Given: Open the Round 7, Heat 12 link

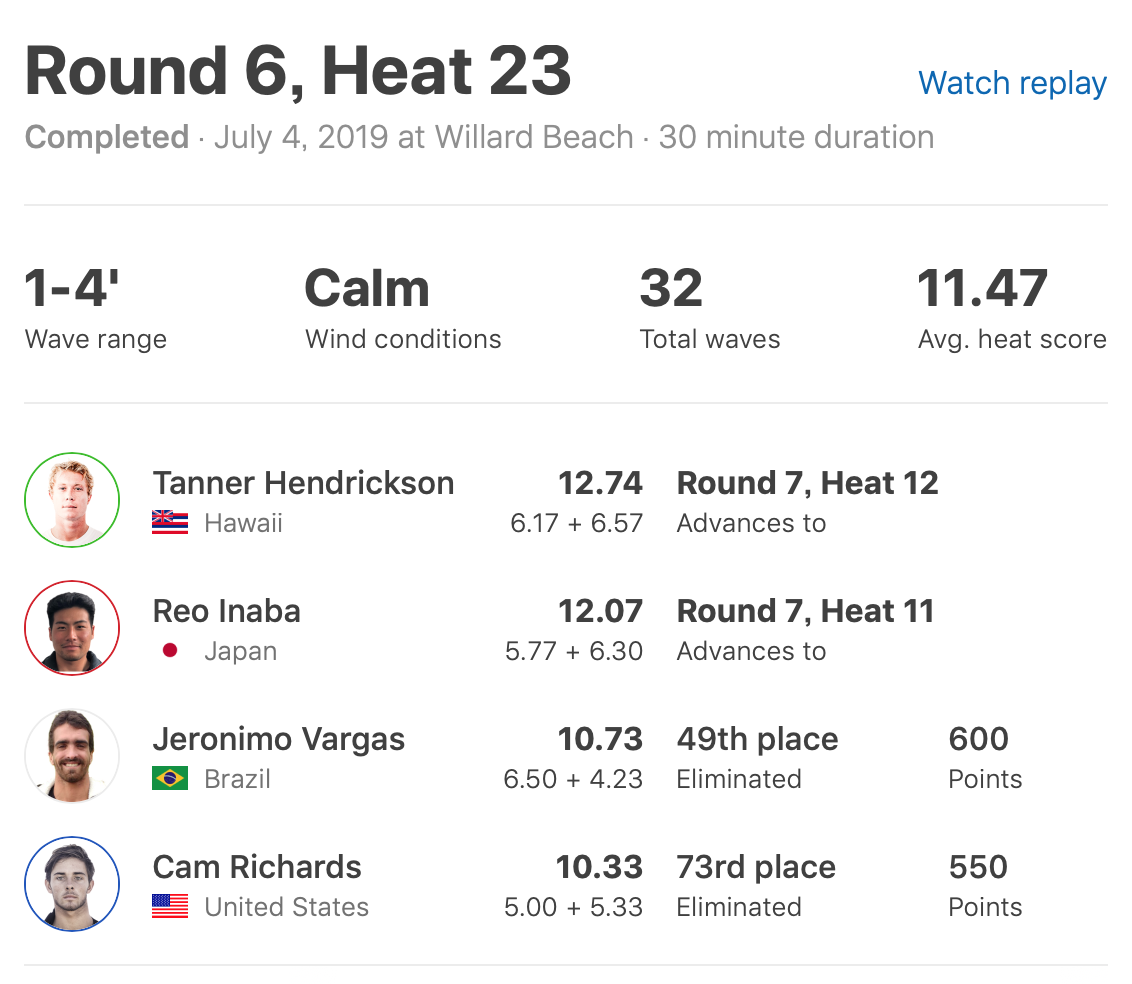Looking at the screenshot, I should coord(807,484).
